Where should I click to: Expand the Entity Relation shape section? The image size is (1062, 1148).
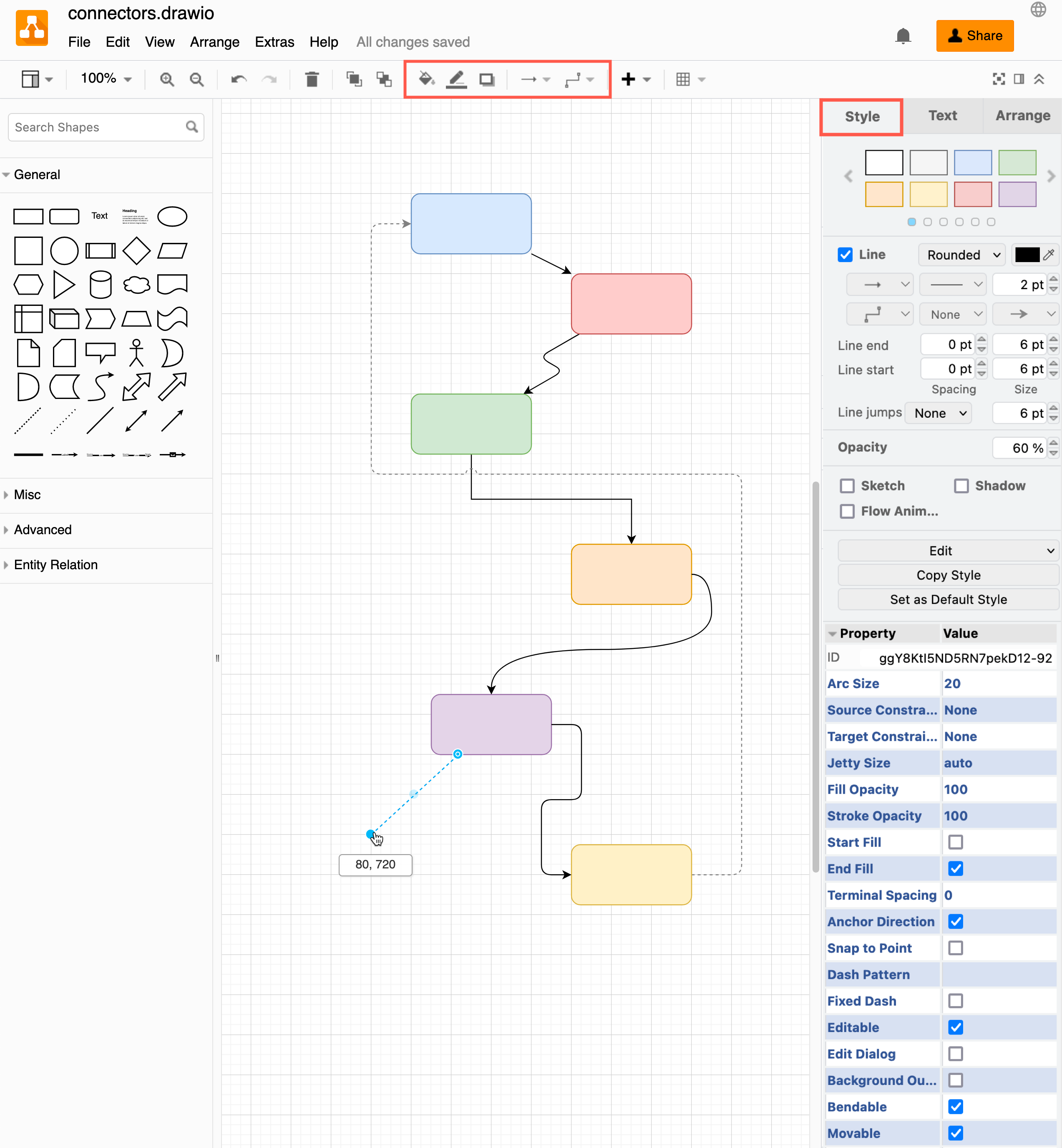click(55, 565)
